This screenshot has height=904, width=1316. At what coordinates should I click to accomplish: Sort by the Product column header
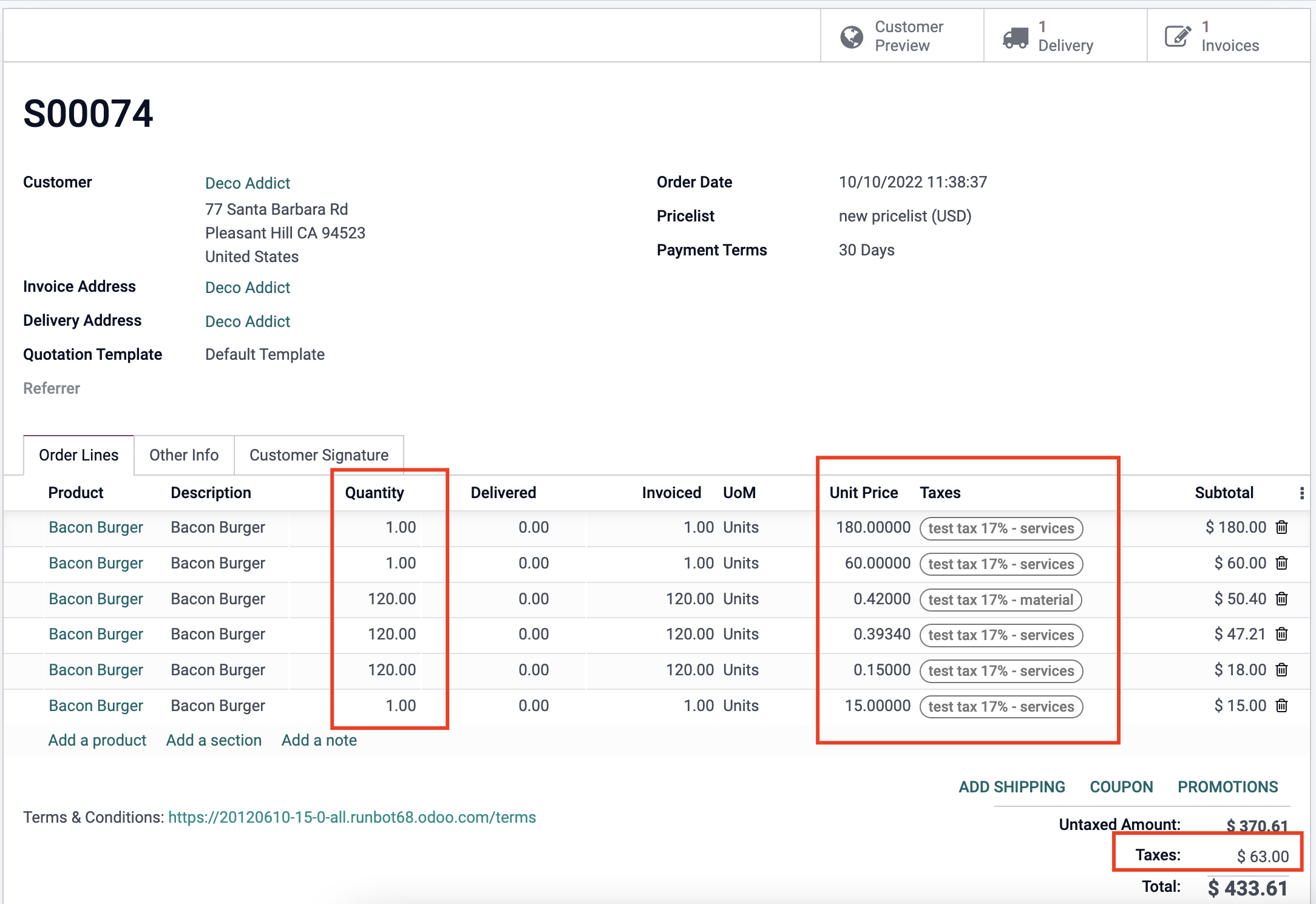click(76, 493)
